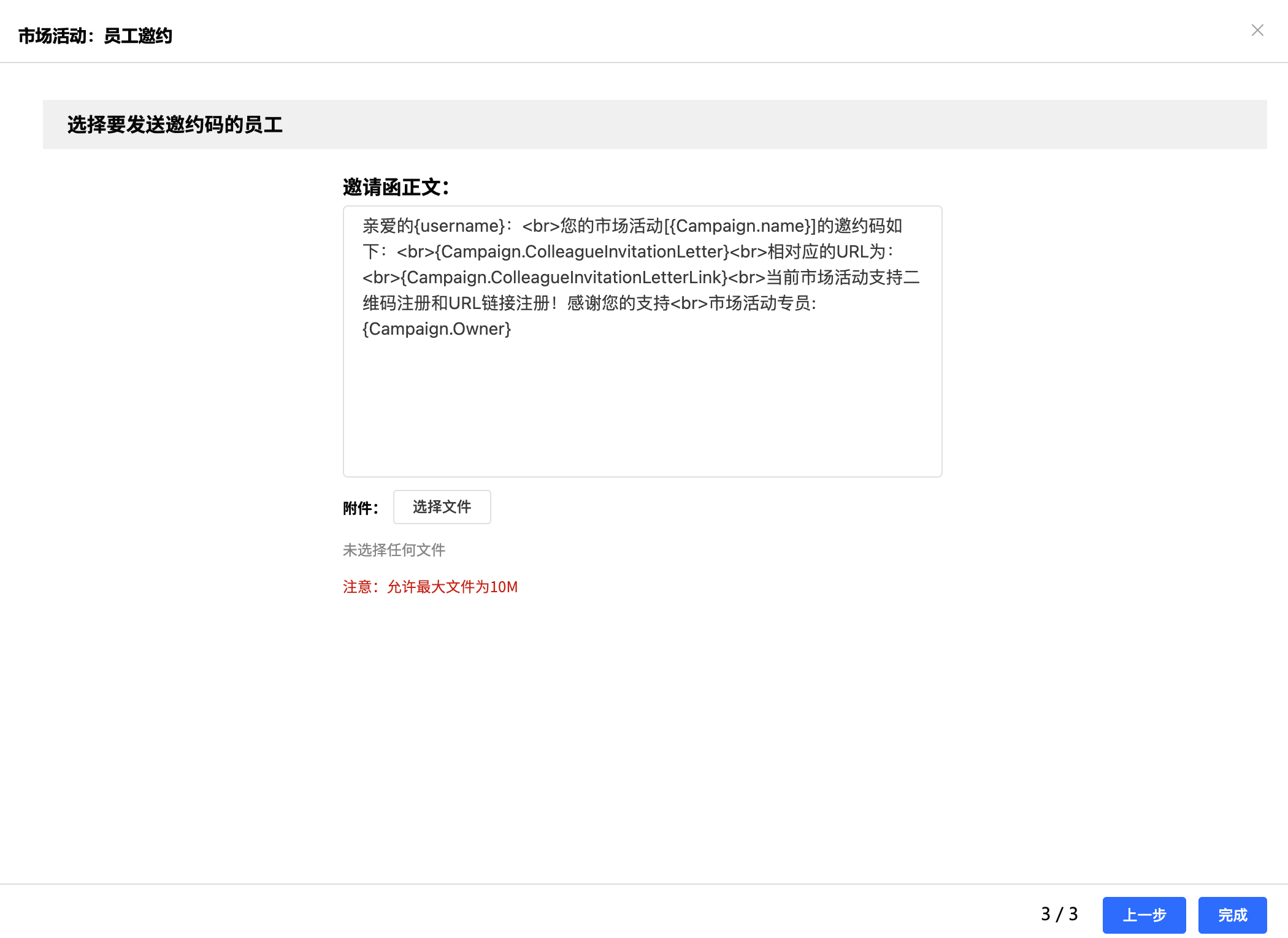The height and width of the screenshot is (938, 1288).
Task: Place cursor on {username} placeholder
Action: coord(459,226)
